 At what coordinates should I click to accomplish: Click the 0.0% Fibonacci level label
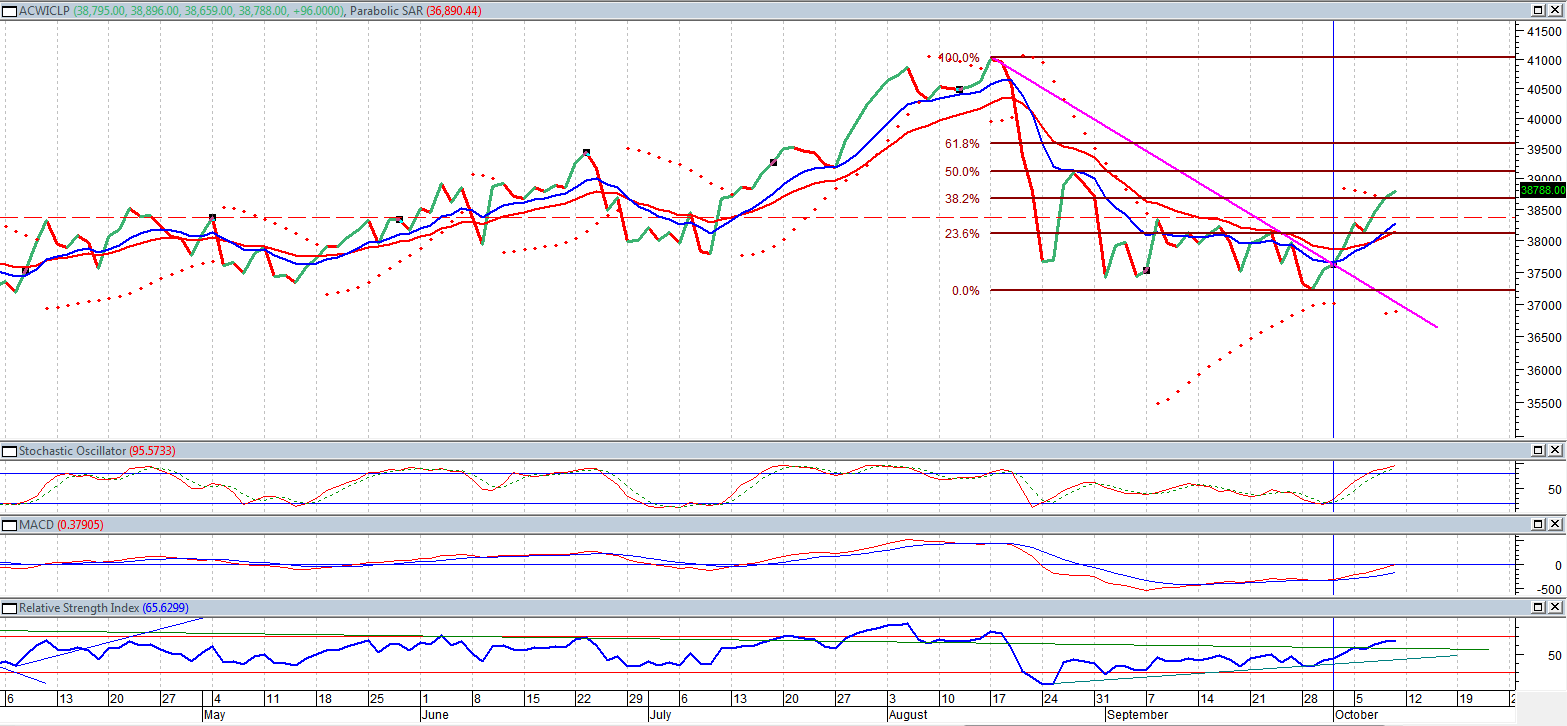pyautogui.click(x=966, y=291)
